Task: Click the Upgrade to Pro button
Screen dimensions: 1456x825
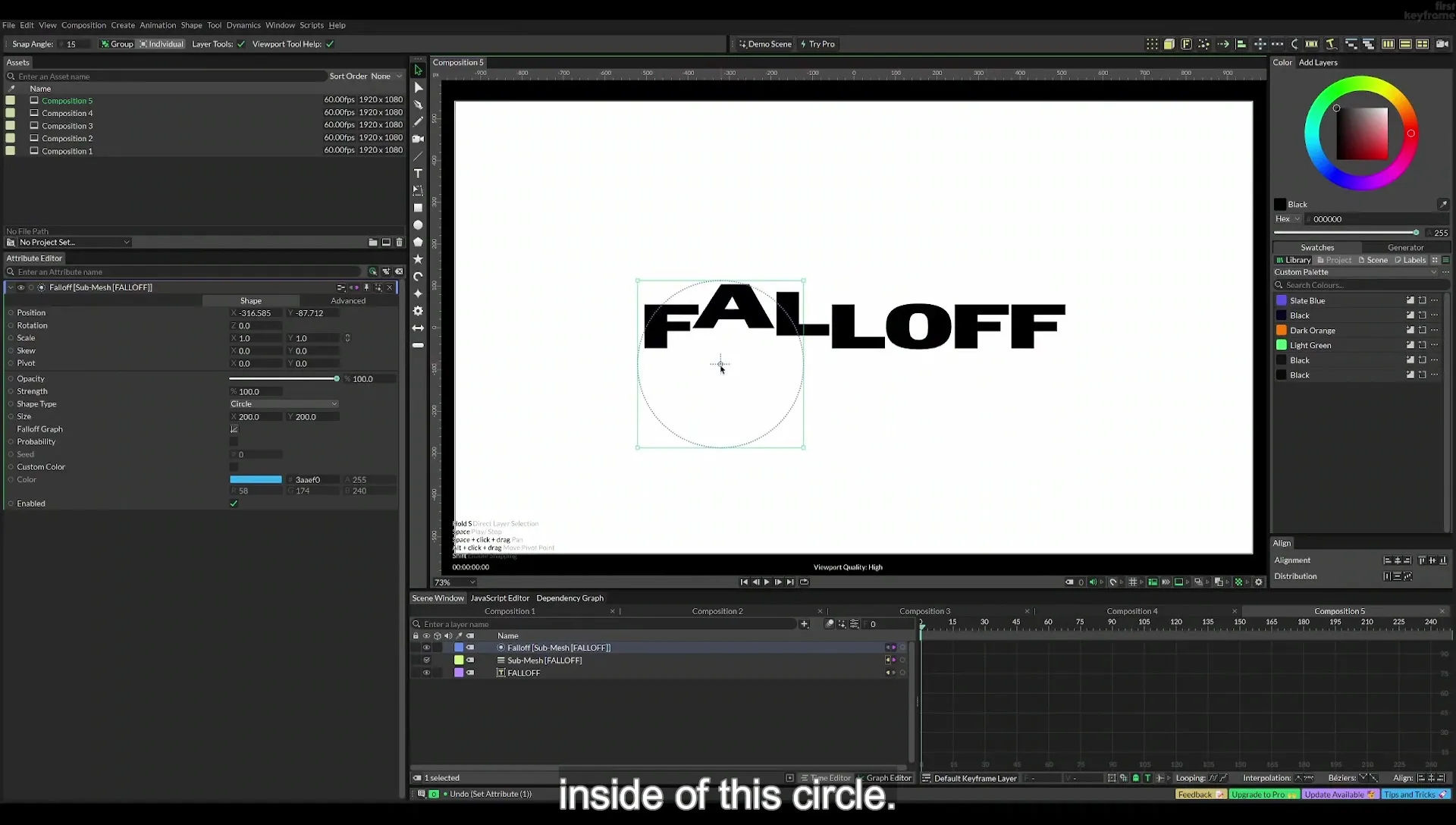Action: pos(1264,795)
